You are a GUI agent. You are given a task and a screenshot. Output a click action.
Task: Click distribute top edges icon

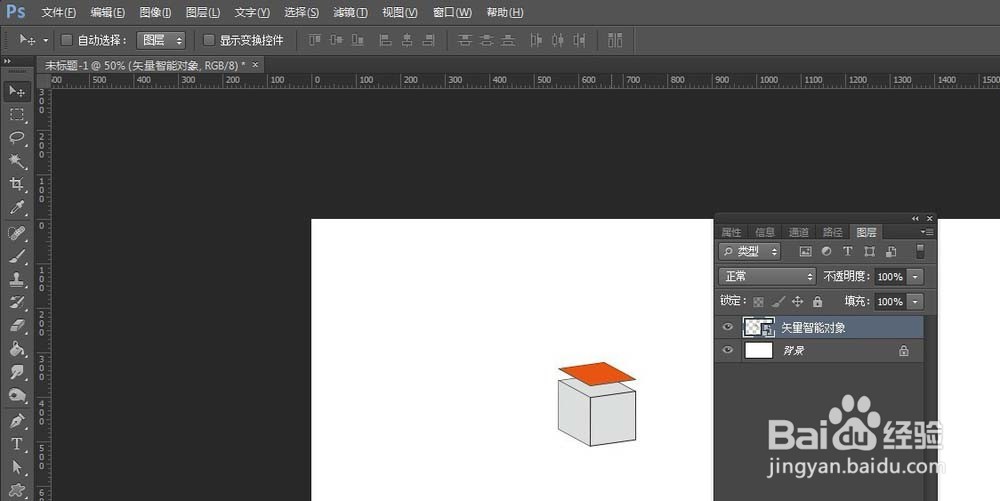click(465, 40)
